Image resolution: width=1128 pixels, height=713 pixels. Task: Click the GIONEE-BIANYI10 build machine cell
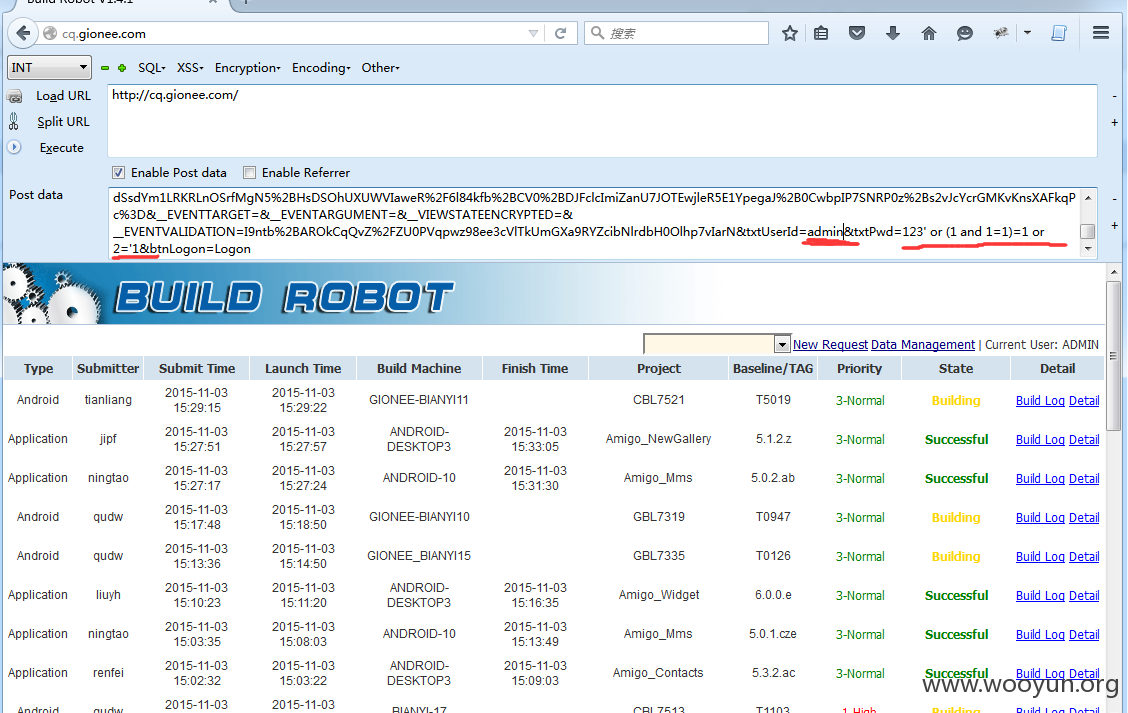tap(419, 517)
